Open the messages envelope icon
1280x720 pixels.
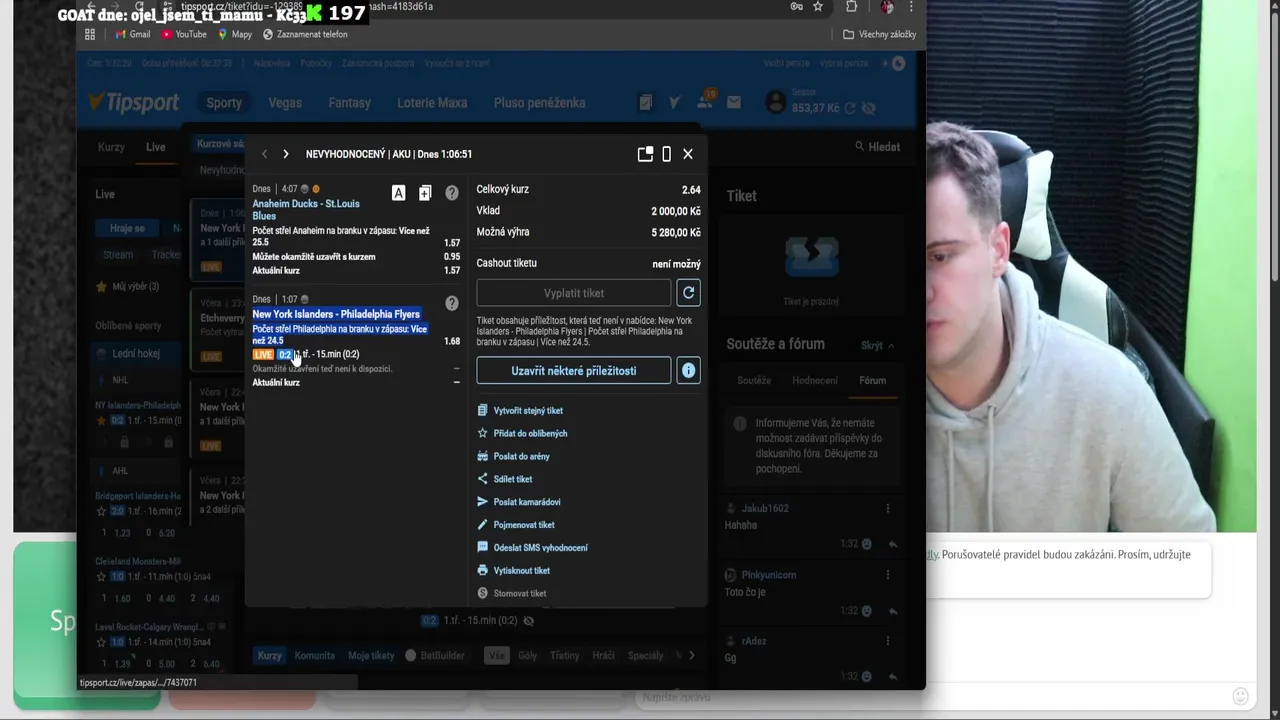(x=734, y=102)
